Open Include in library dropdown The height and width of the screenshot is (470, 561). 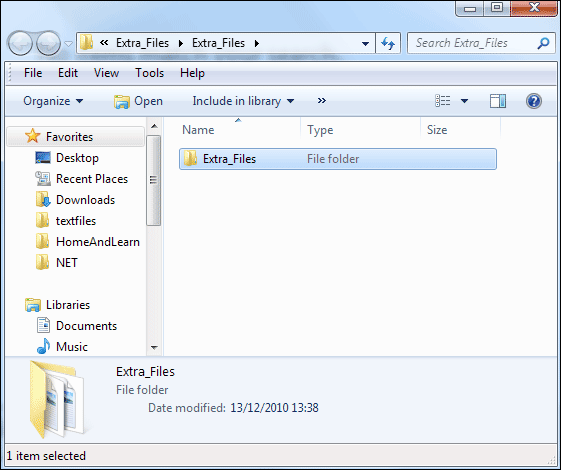pyautogui.click(x=243, y=101)
